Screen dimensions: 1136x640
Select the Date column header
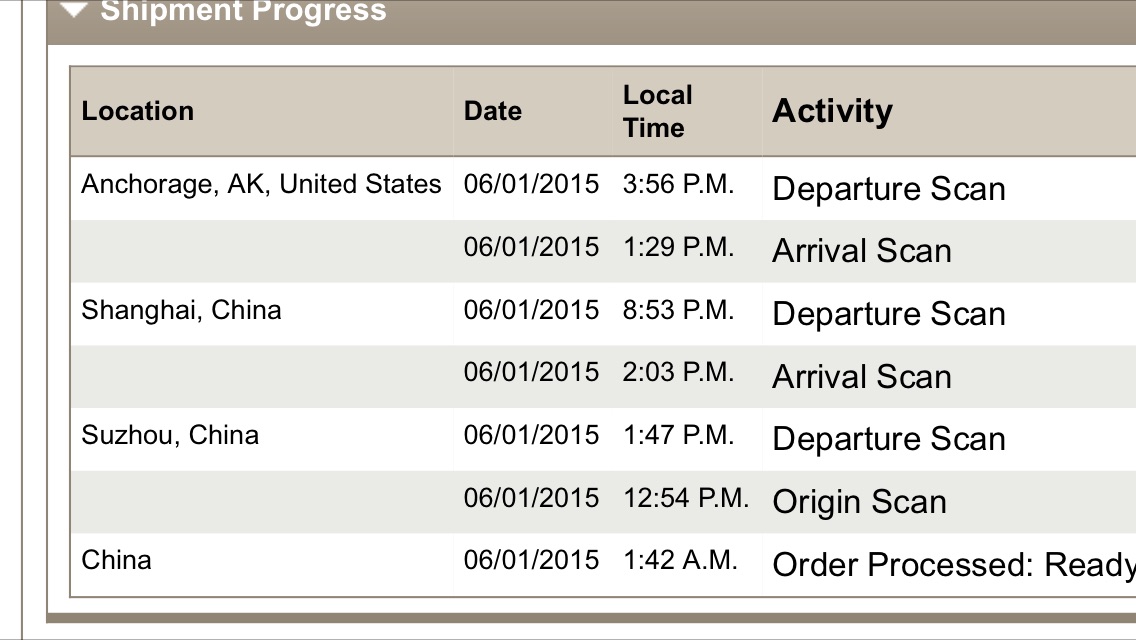tap(493, 111)
